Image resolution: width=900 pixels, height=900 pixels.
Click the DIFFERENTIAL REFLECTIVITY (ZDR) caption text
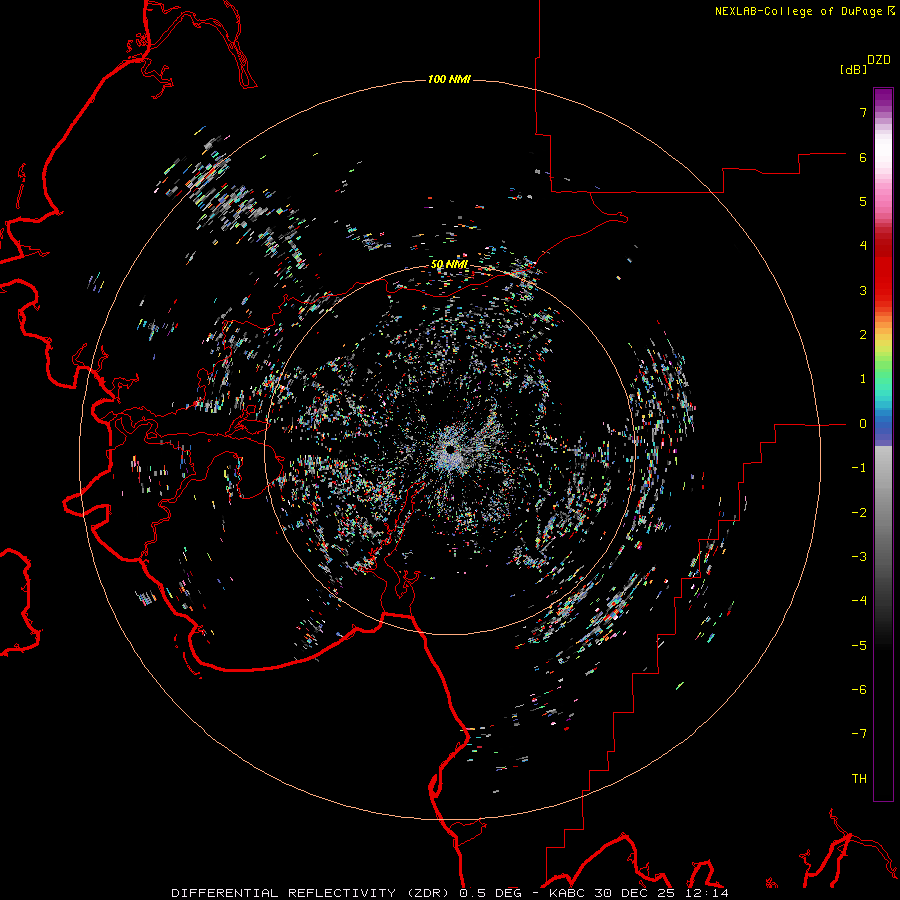(x=312, y=893)
